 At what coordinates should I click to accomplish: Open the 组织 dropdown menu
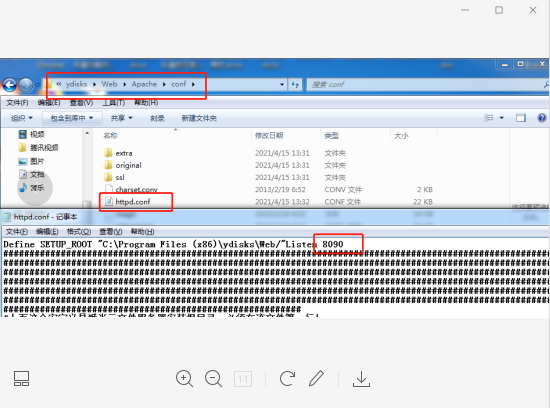pos(21,118)
